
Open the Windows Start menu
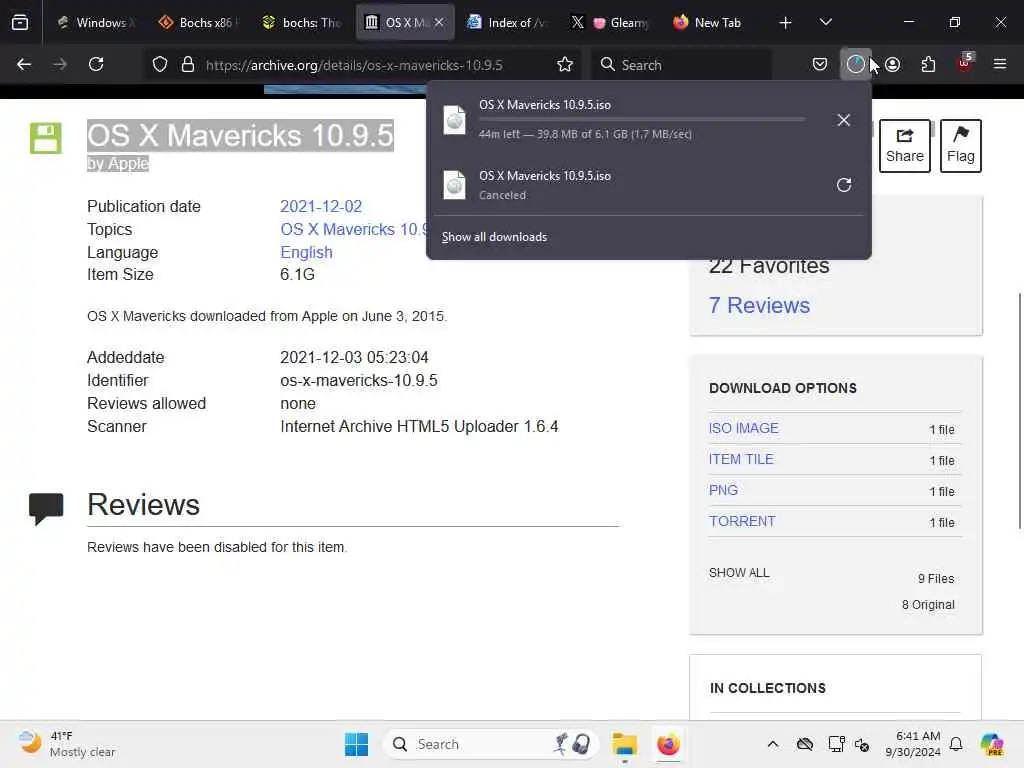tap(357, 744)
